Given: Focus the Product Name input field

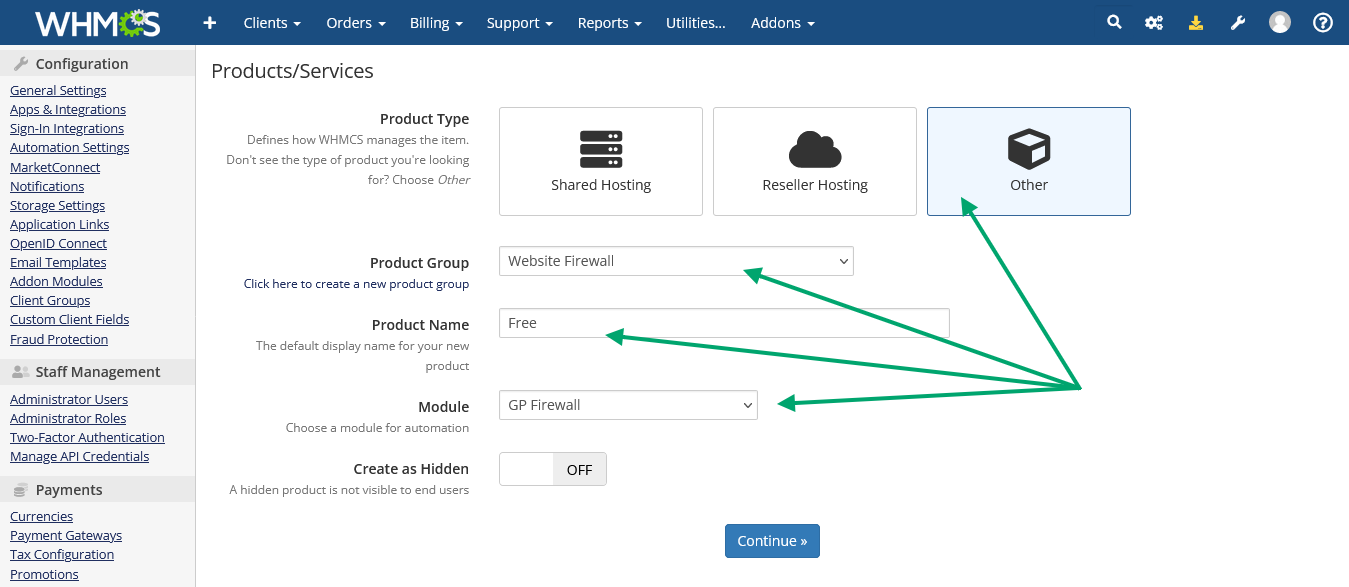Looking at the screenshot, I should tap(724, 323).
